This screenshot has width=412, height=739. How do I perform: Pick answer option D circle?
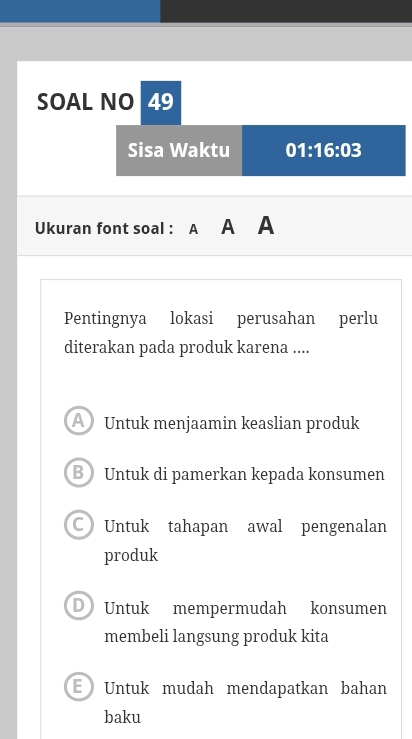(79, 606)
